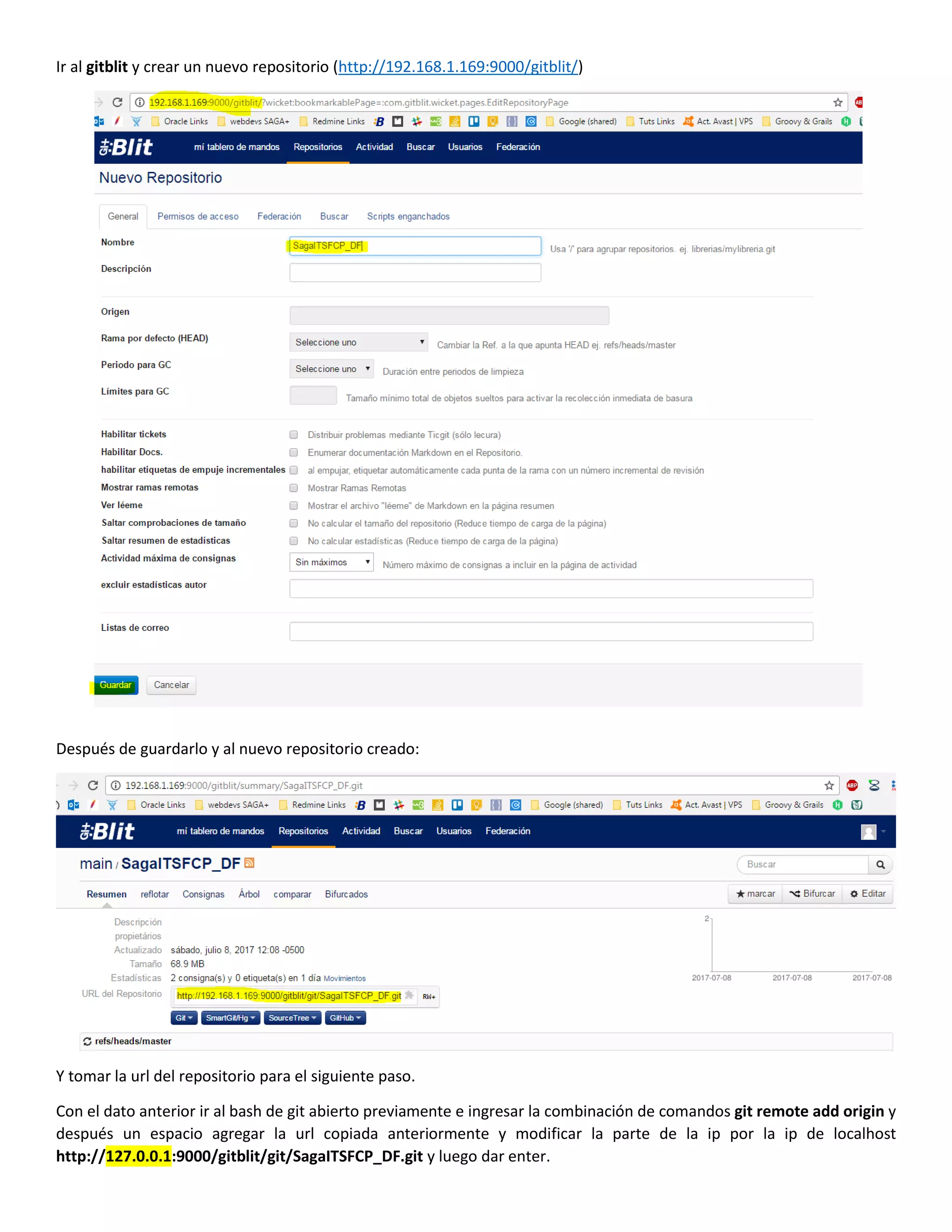Viewport: 952px width, 1232px height.
Task: Click the Bifurcar button
Action: coord(812,894)
